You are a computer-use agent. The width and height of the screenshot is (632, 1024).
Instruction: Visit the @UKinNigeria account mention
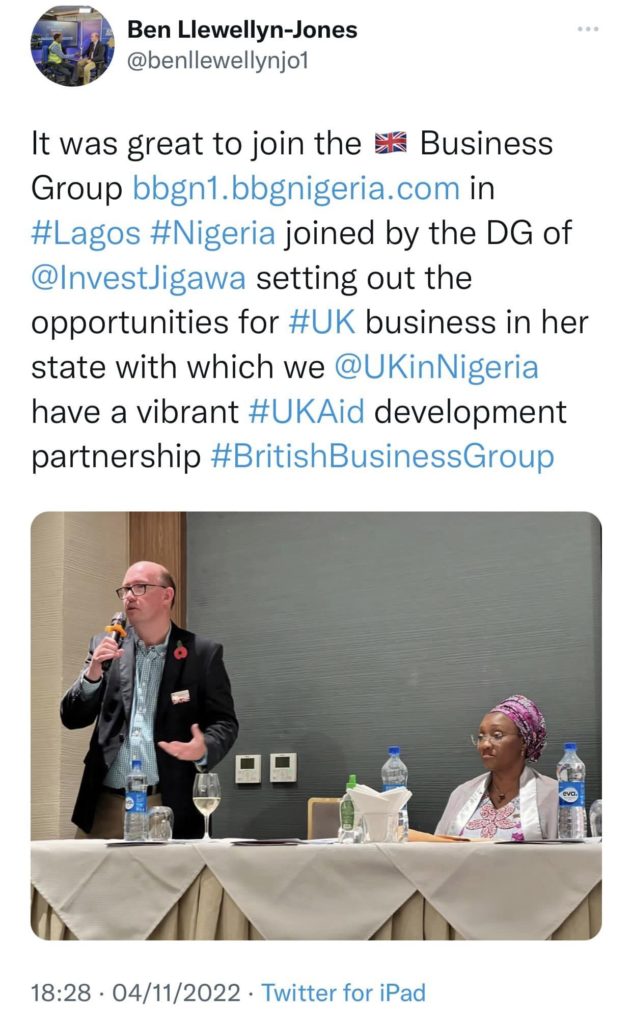point(436,367)
